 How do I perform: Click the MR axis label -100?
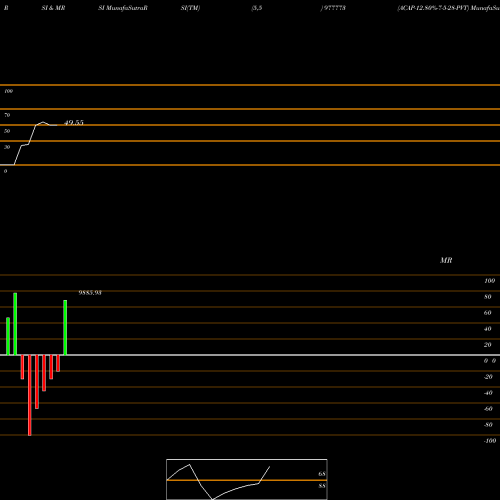490,441
